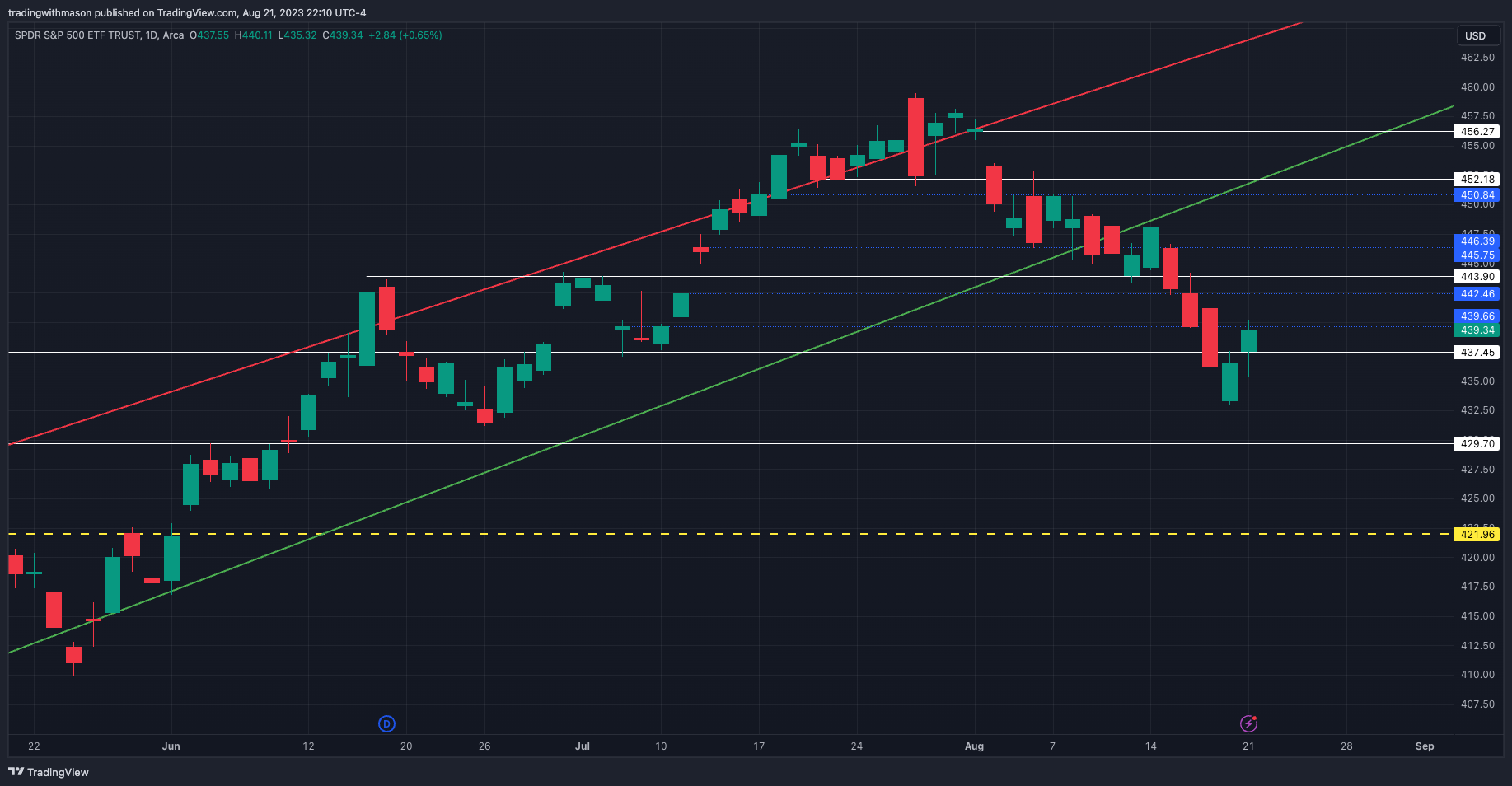Click the 'Aug' date axis label
Screen dimensions: 1512x786
click(974, 746)
